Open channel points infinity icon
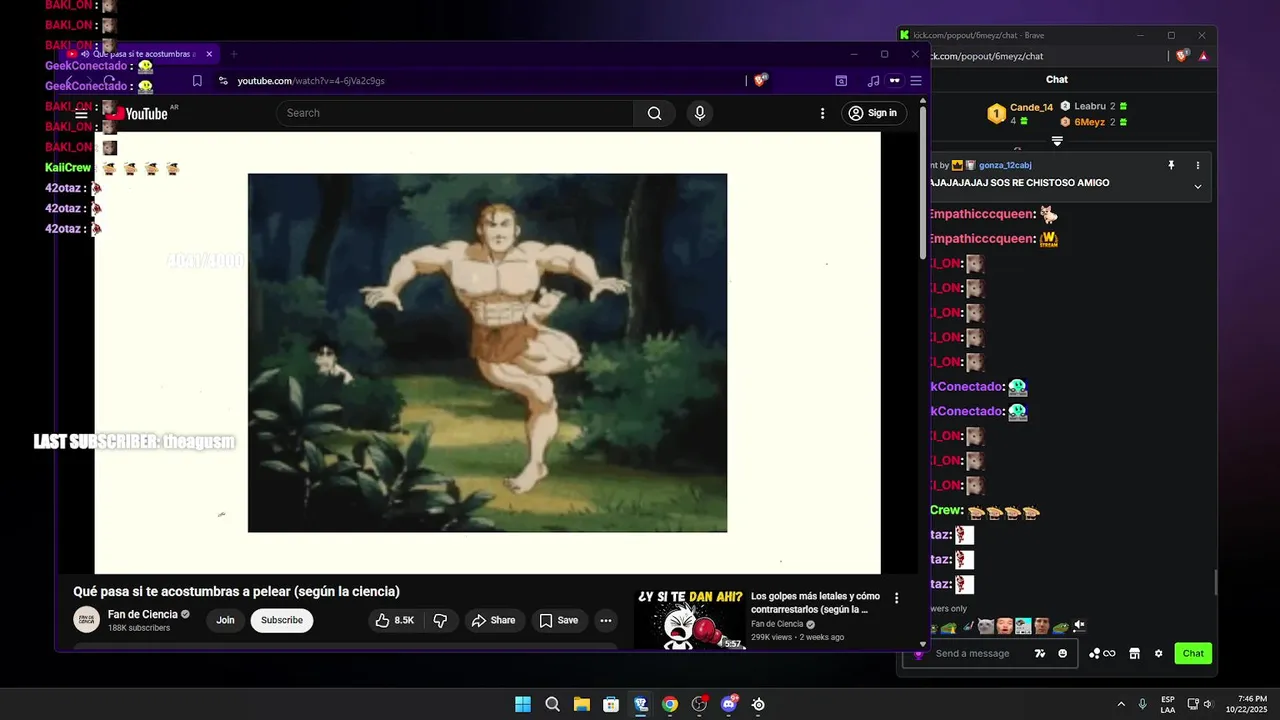The width and height of the screenshot is (1280, 720). pyautogui.click(x=1101, y=653)
